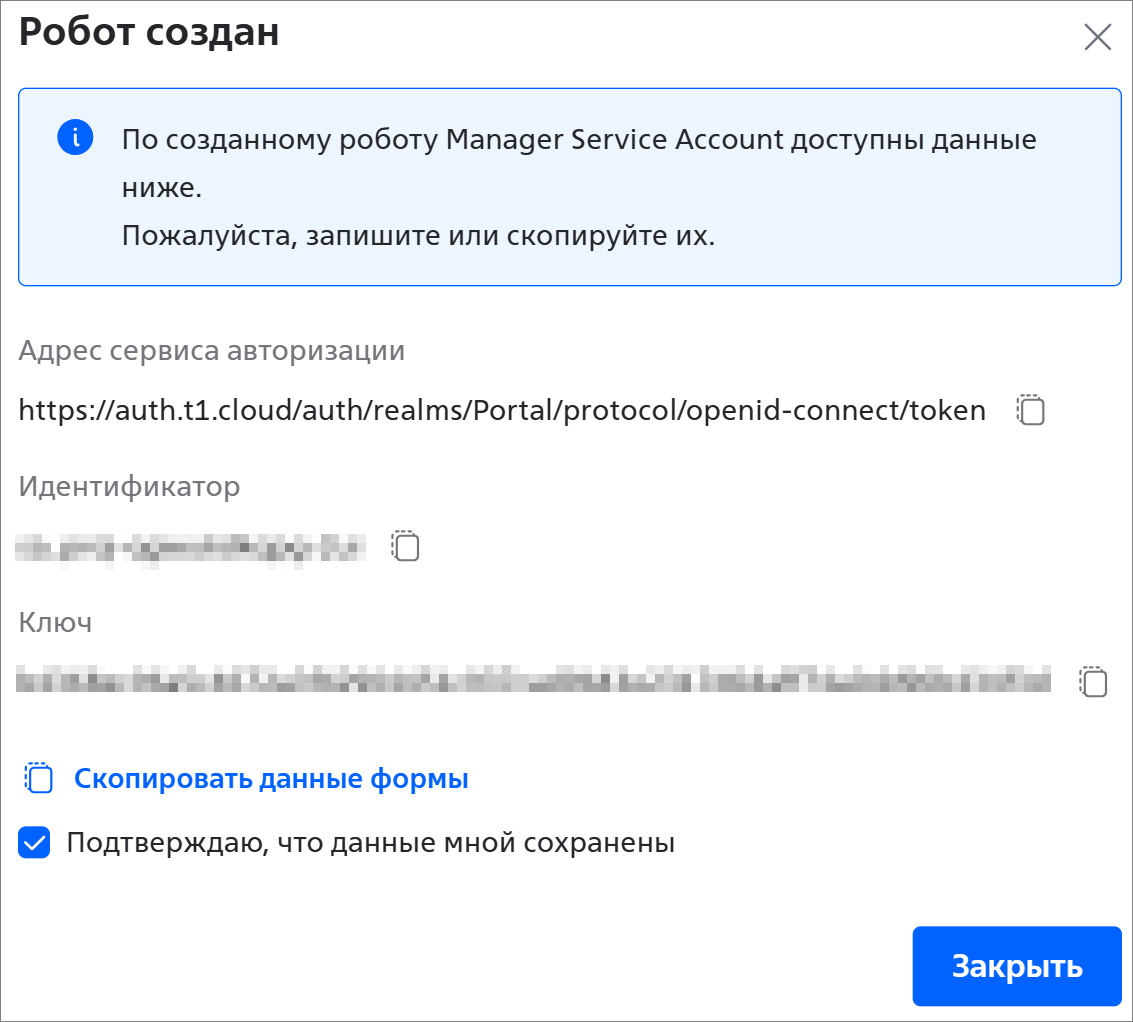
Task: Uncheck the data-saved confirmation checkbox
Action: tap(34, 843)
